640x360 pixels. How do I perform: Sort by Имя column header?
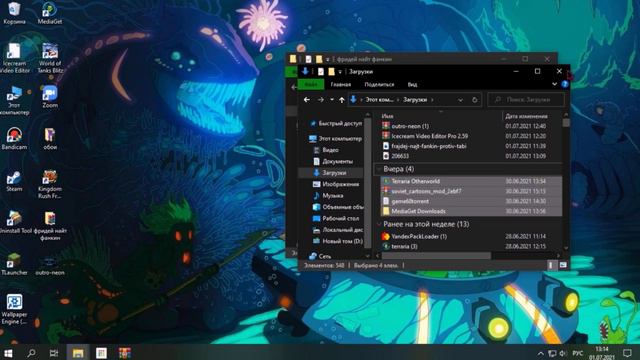click(x=387, y=116)
